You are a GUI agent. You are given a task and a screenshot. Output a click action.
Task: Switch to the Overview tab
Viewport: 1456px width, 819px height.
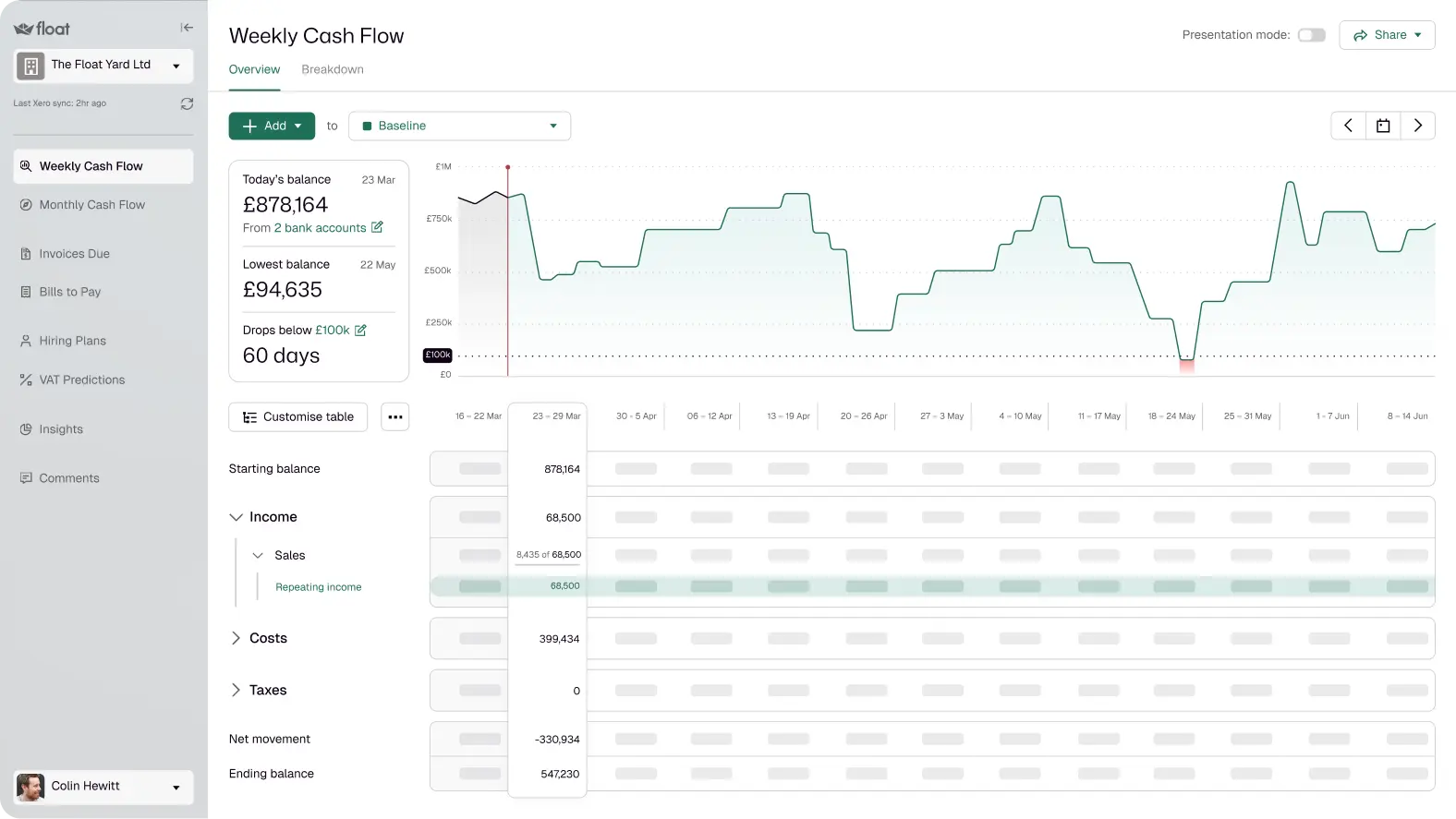(254, 70)
